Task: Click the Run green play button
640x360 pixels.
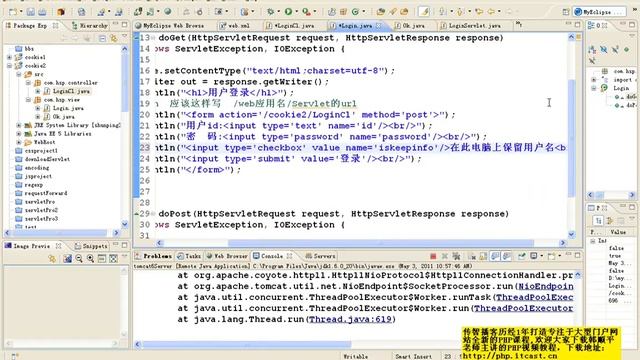Action: pos(288,12)
